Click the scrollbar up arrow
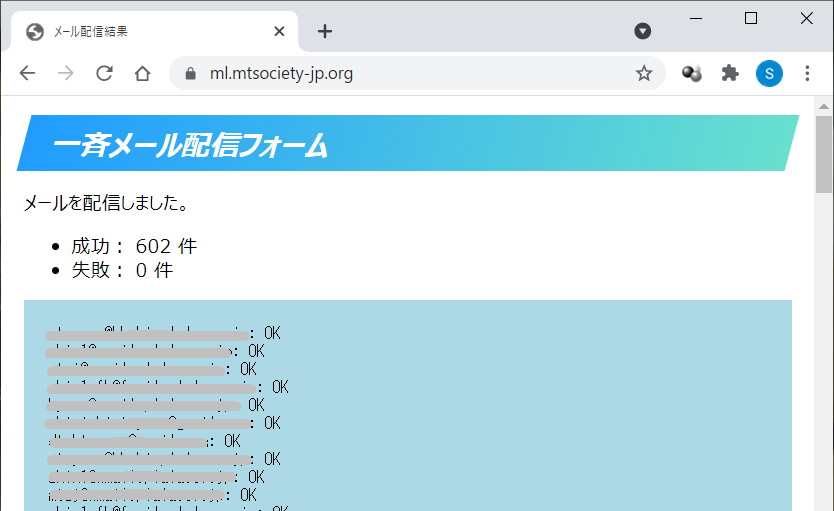834x511 pixels. tap(824, 106)
